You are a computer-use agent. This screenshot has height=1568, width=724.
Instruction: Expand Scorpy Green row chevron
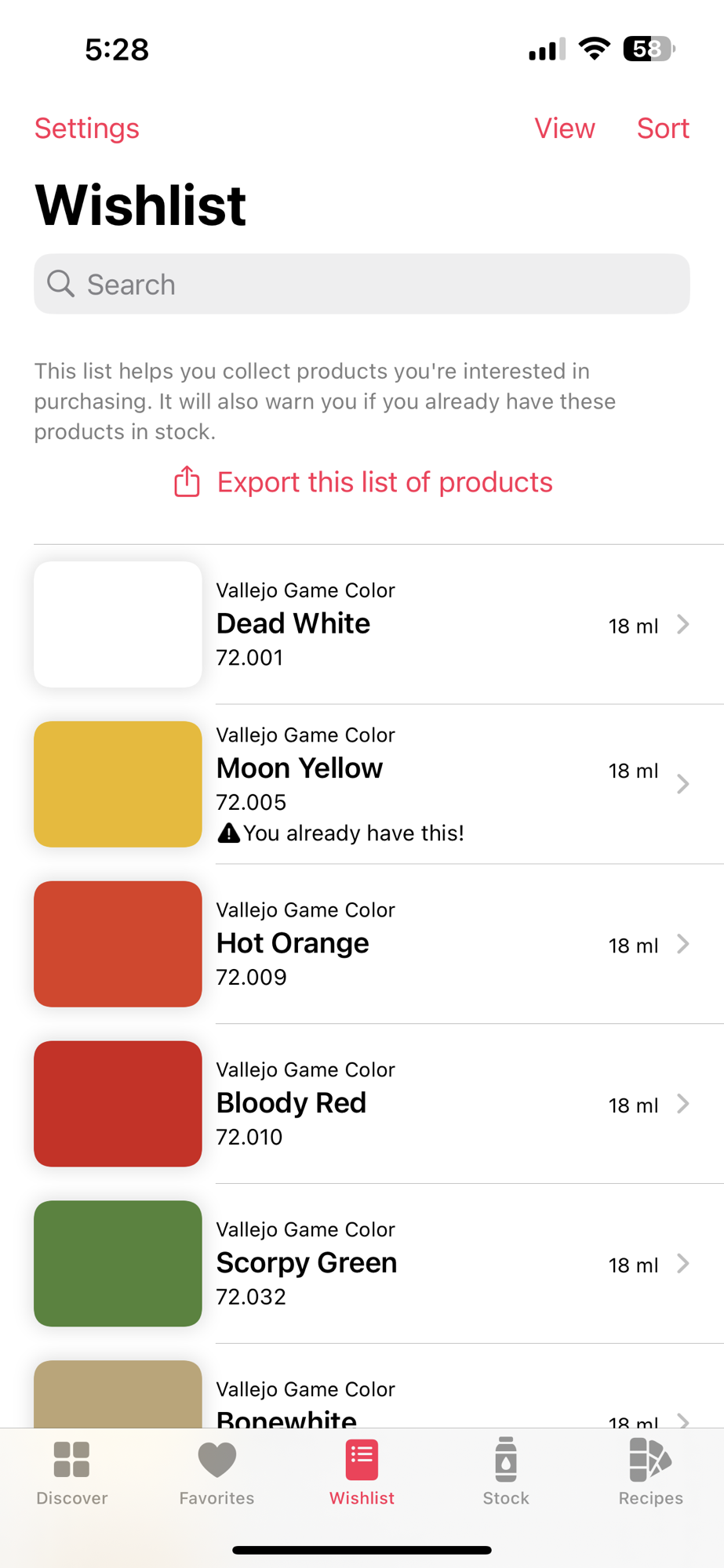[683, 1264]
